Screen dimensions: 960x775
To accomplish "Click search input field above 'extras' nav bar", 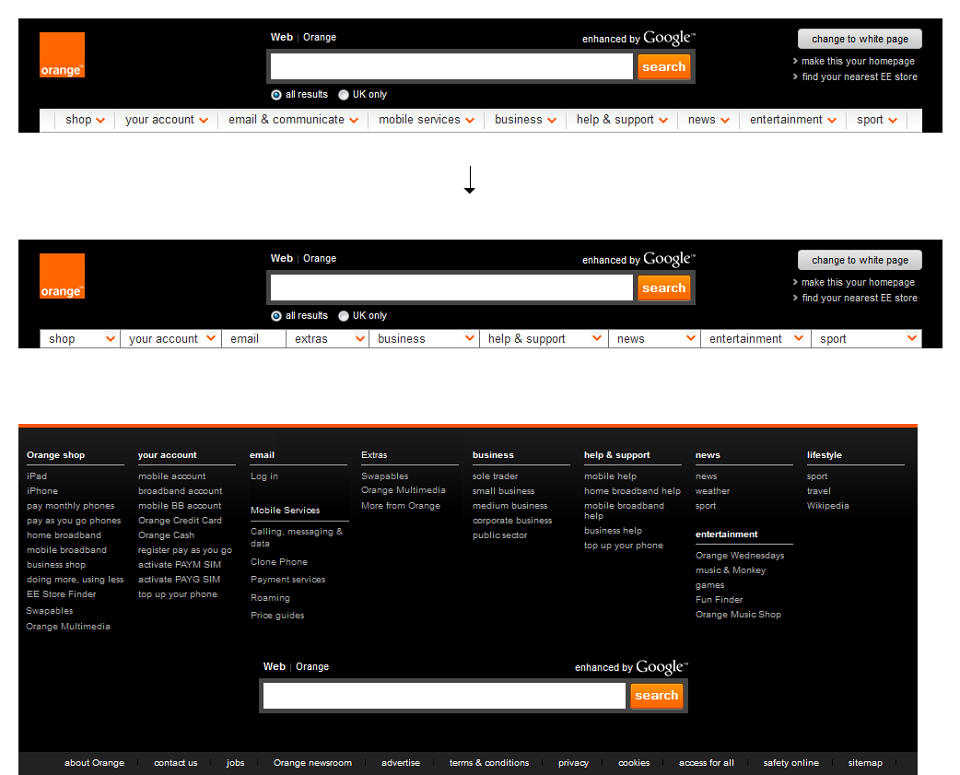I will click(452, 288).
